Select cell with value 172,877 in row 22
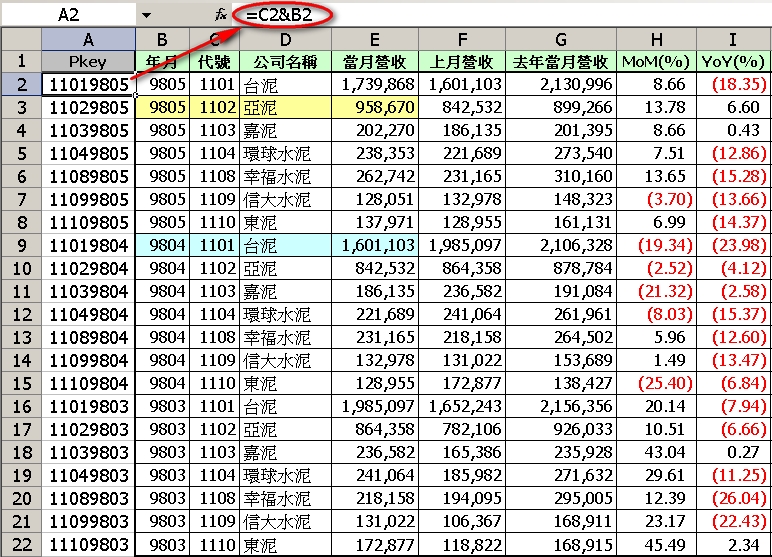The width and height of the screenshot is (772, 557). [375, 545]
